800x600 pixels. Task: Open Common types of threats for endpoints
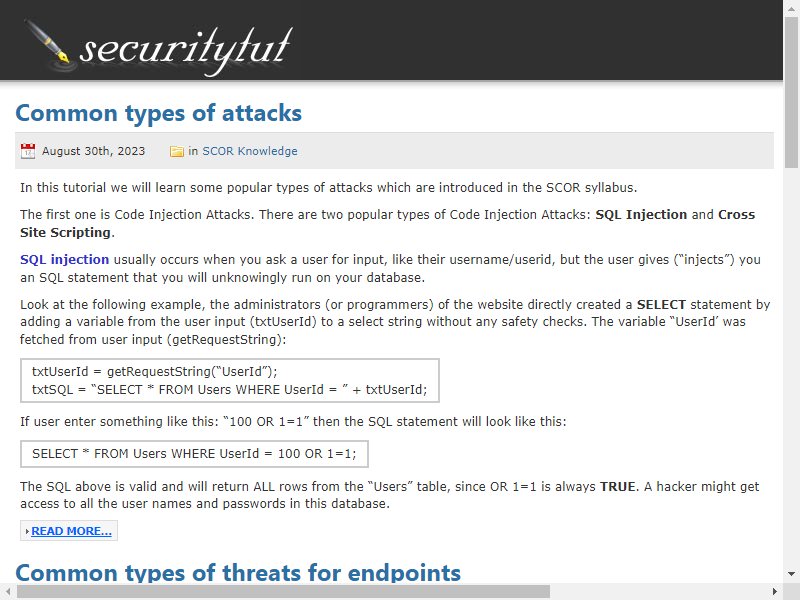click(x=238, y=573)
